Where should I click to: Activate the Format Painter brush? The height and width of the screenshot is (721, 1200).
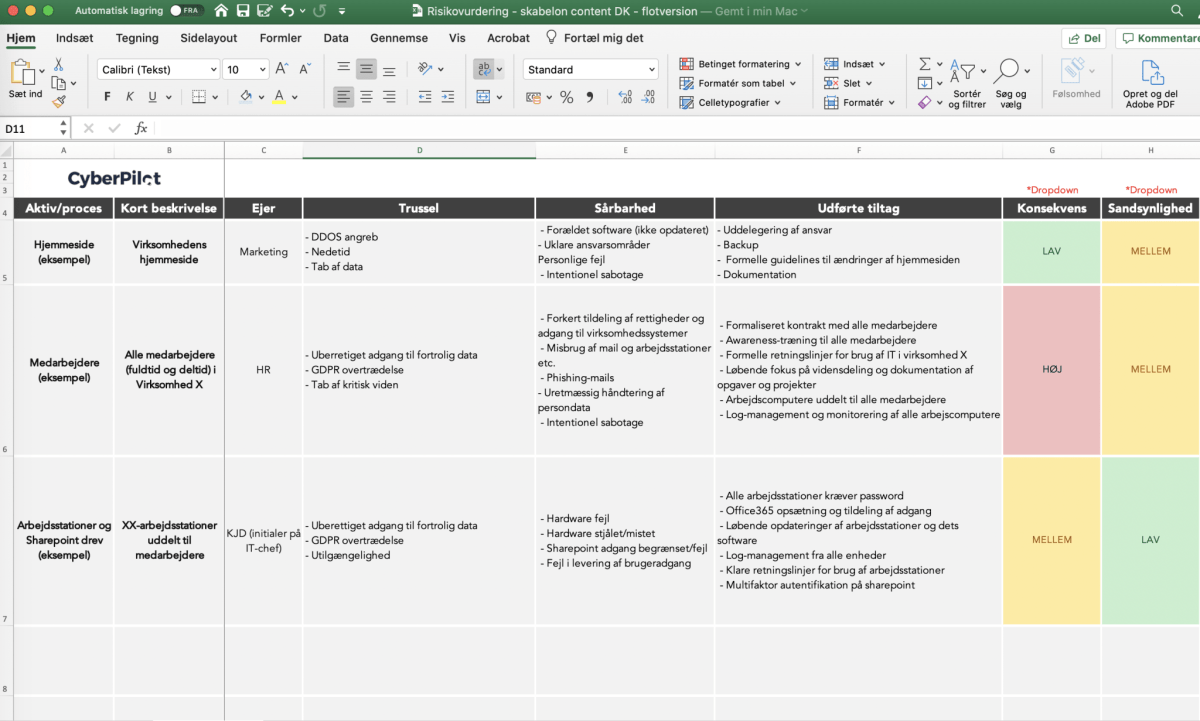(58, 100)
